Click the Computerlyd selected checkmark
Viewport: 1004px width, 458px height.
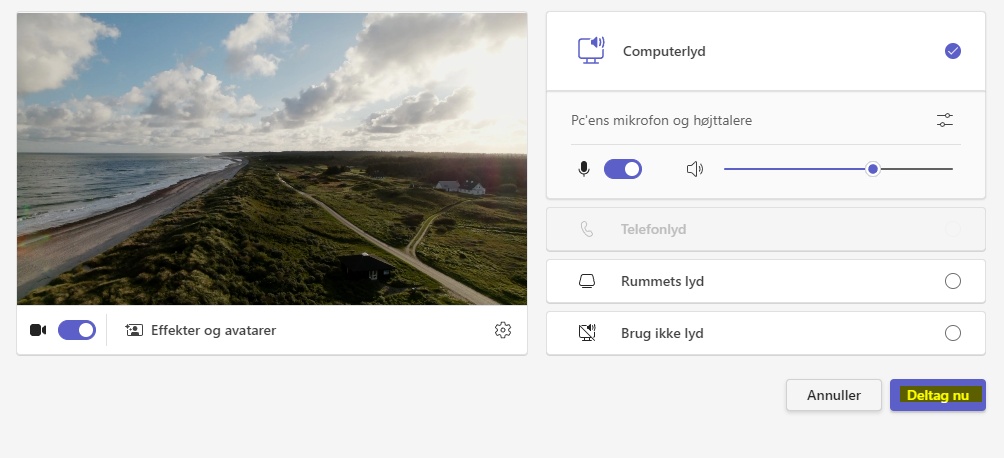[952, 51]
